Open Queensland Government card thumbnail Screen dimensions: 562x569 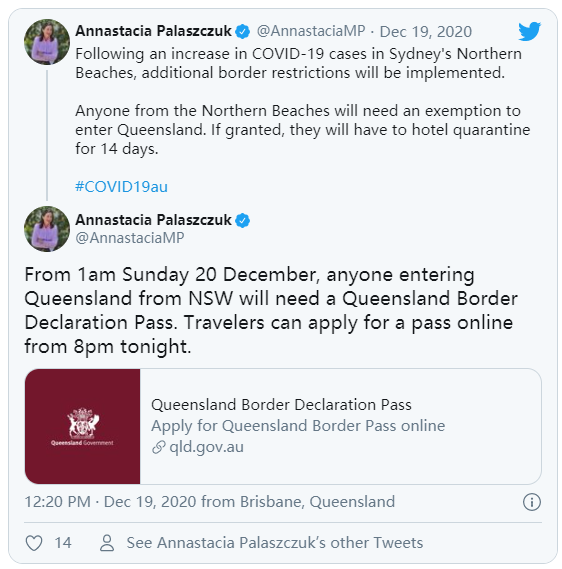tap(83, 426)
